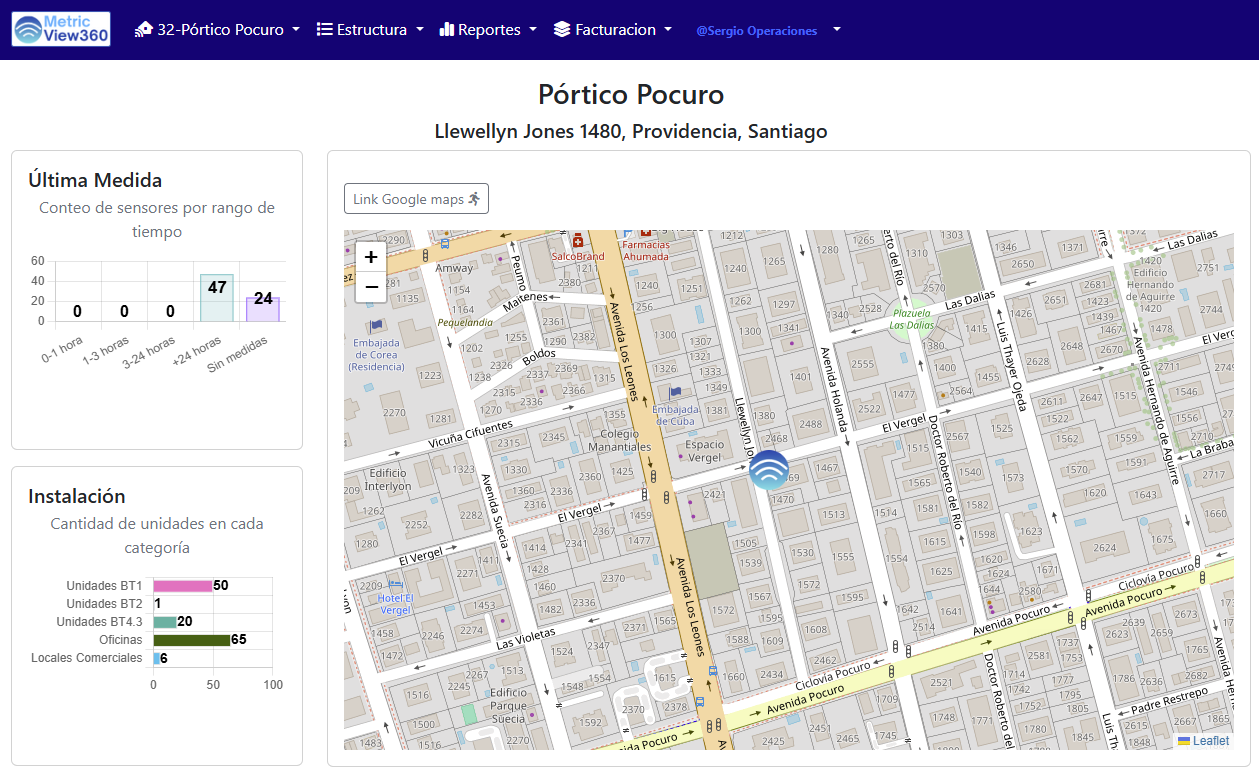The image size is (1259, 773).
Task: Expand the 32-Pórtico Pocuro dropdown arrow
Action: pyautogui.click(x=296, y=30)
